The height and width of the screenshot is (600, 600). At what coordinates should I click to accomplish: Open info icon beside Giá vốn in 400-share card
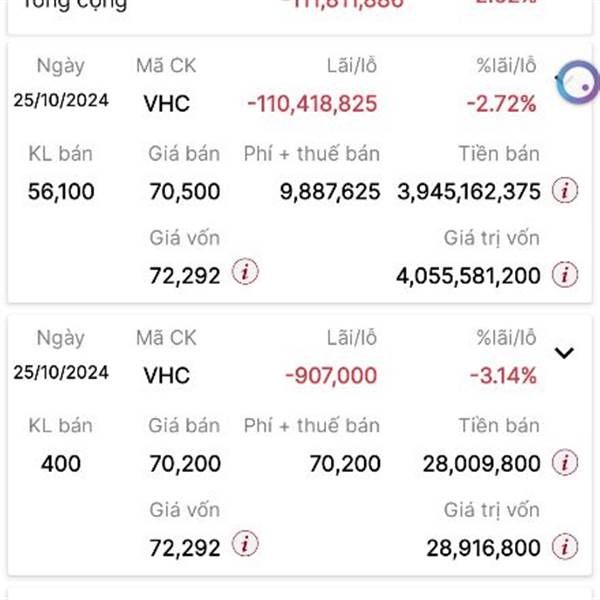pyautogui.click(x=245, y=545)
